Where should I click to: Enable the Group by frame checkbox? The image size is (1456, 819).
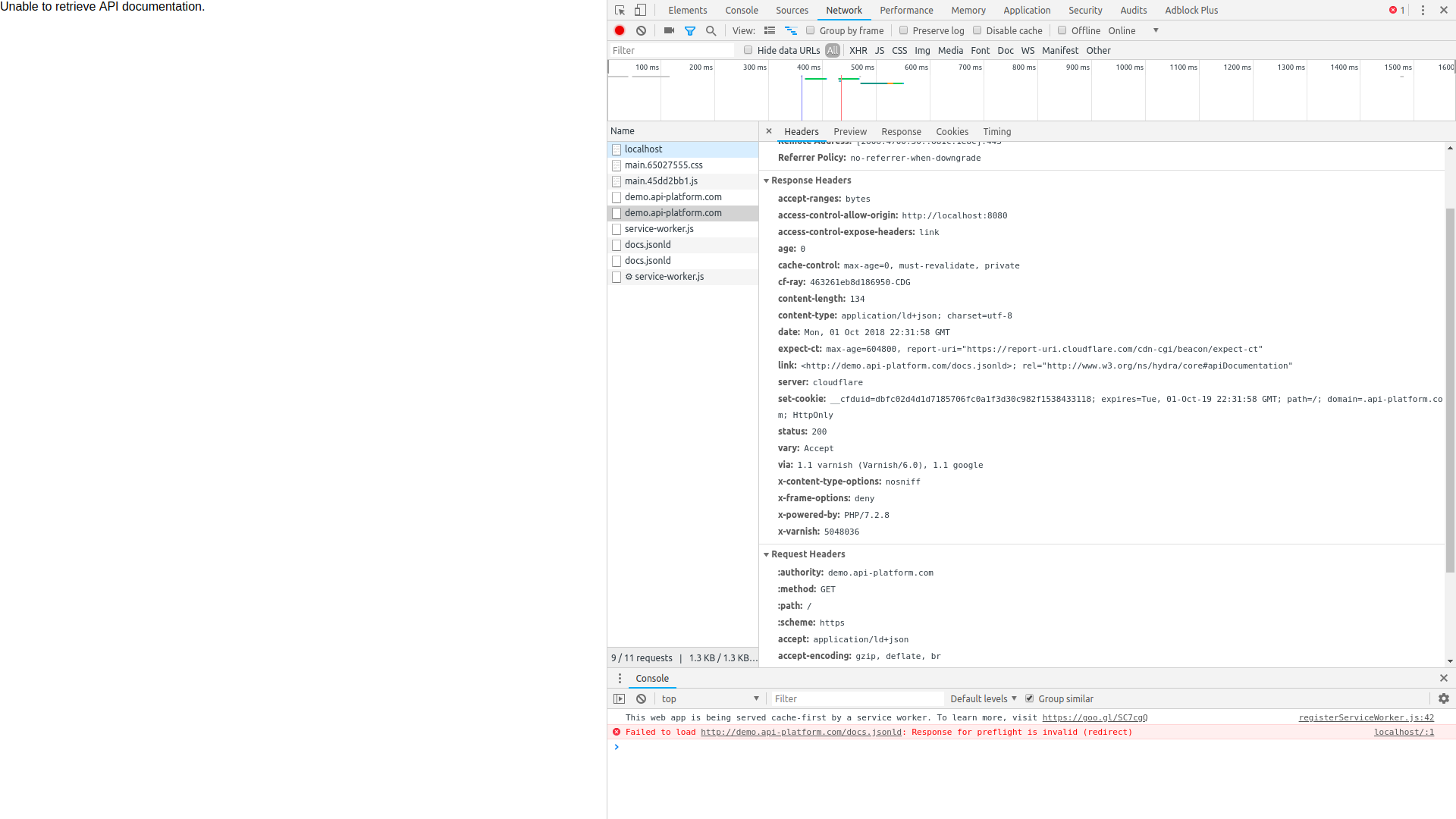point(810,30)
